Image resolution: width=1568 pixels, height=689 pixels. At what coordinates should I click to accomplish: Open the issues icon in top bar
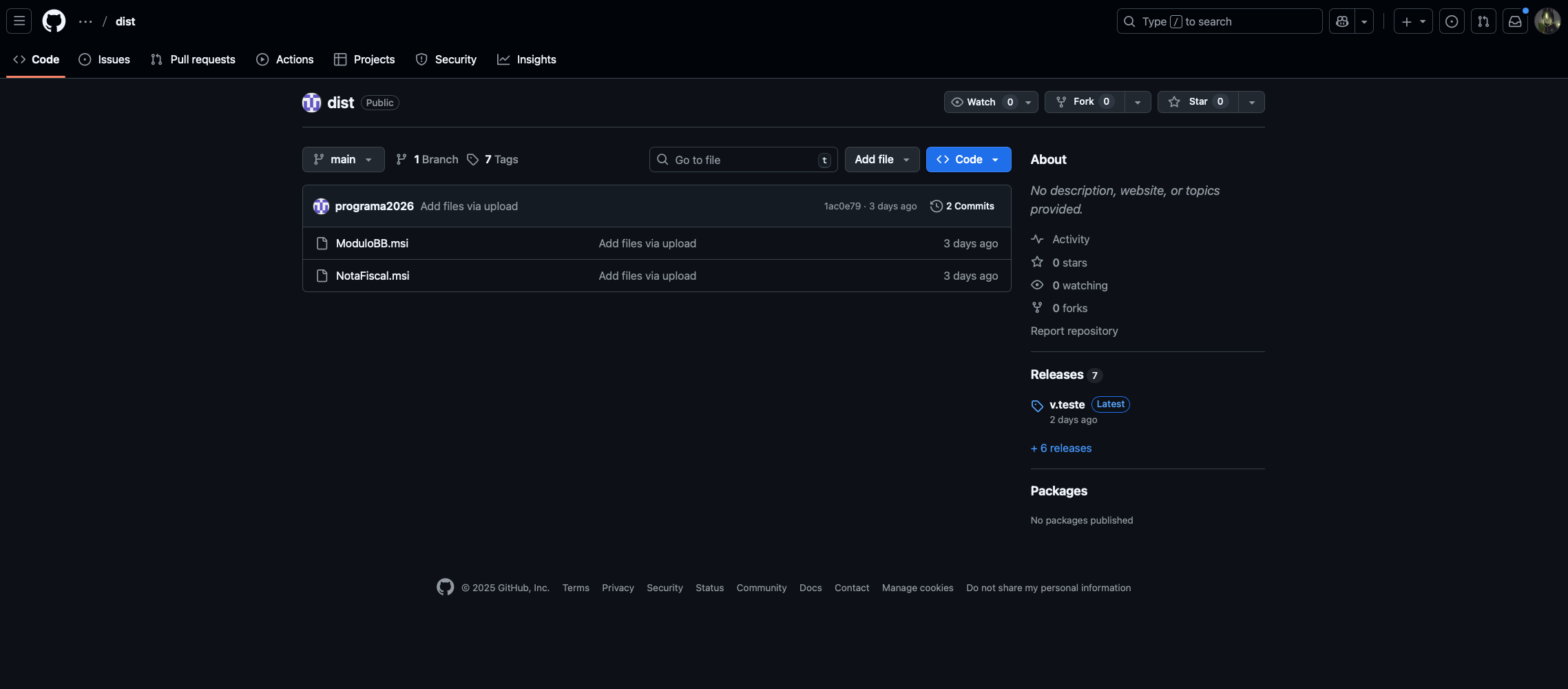pyautogui.click(x=1452, y=21)
